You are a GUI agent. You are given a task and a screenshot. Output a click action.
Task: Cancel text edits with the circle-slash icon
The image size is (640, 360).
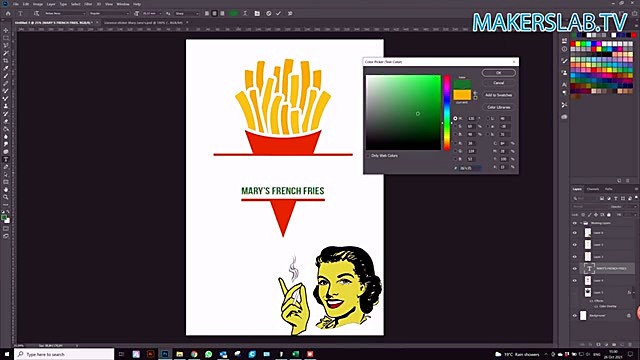[x=269, y=13]
